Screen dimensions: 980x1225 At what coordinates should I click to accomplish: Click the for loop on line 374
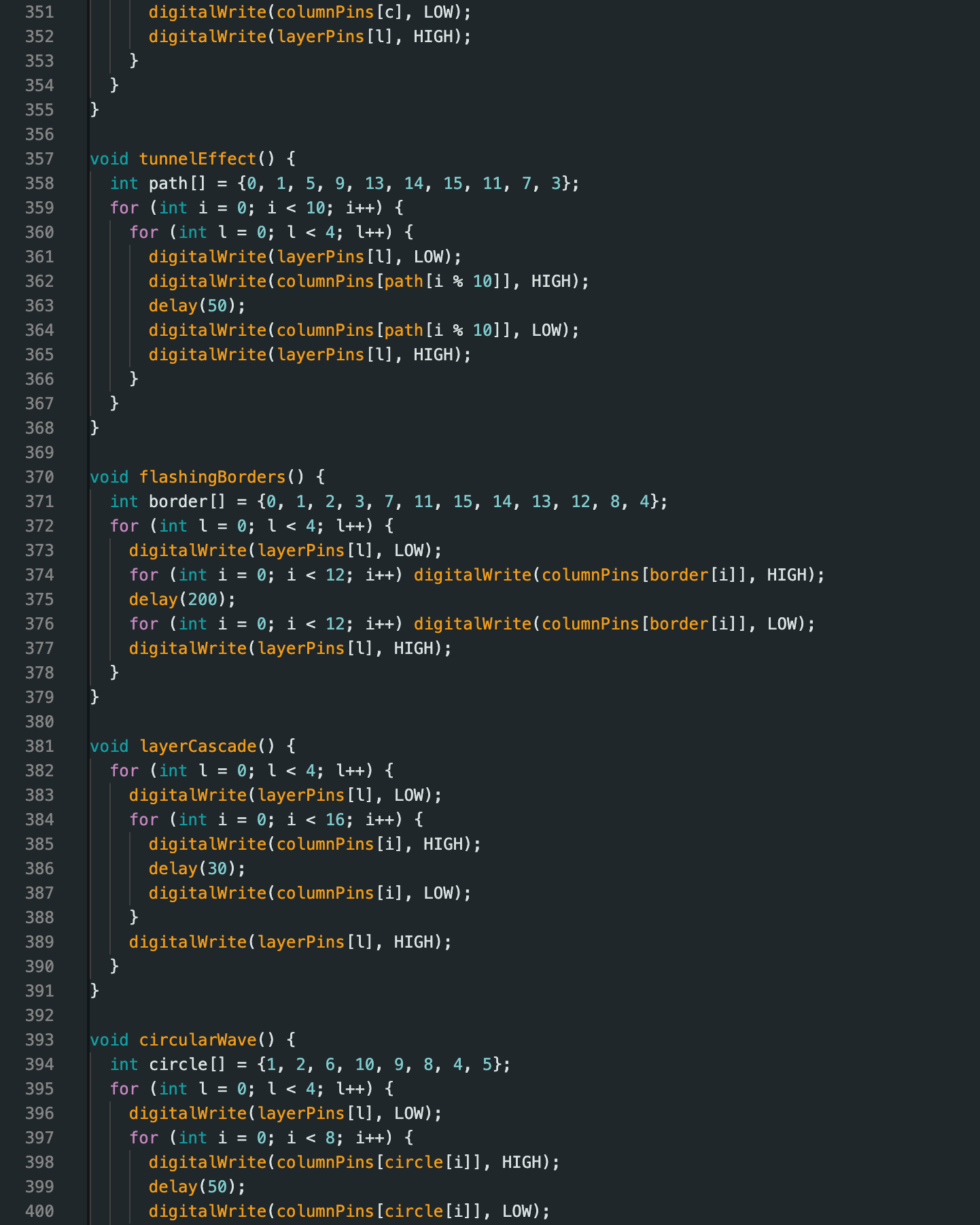(477, 575)
